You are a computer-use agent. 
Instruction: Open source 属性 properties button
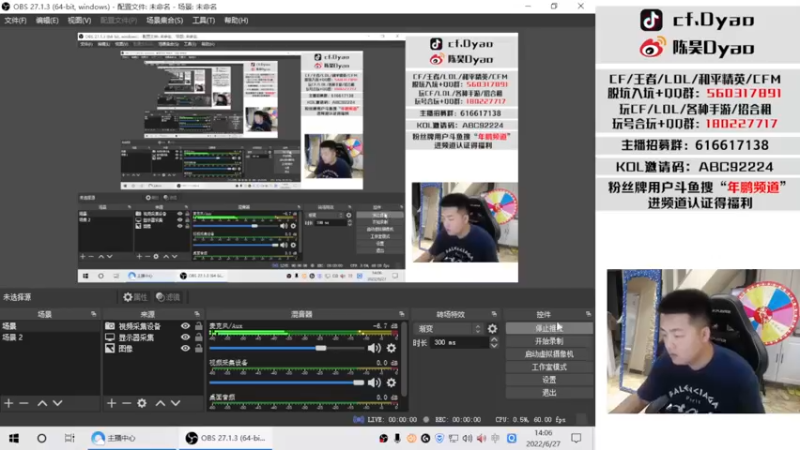(135, 297)
